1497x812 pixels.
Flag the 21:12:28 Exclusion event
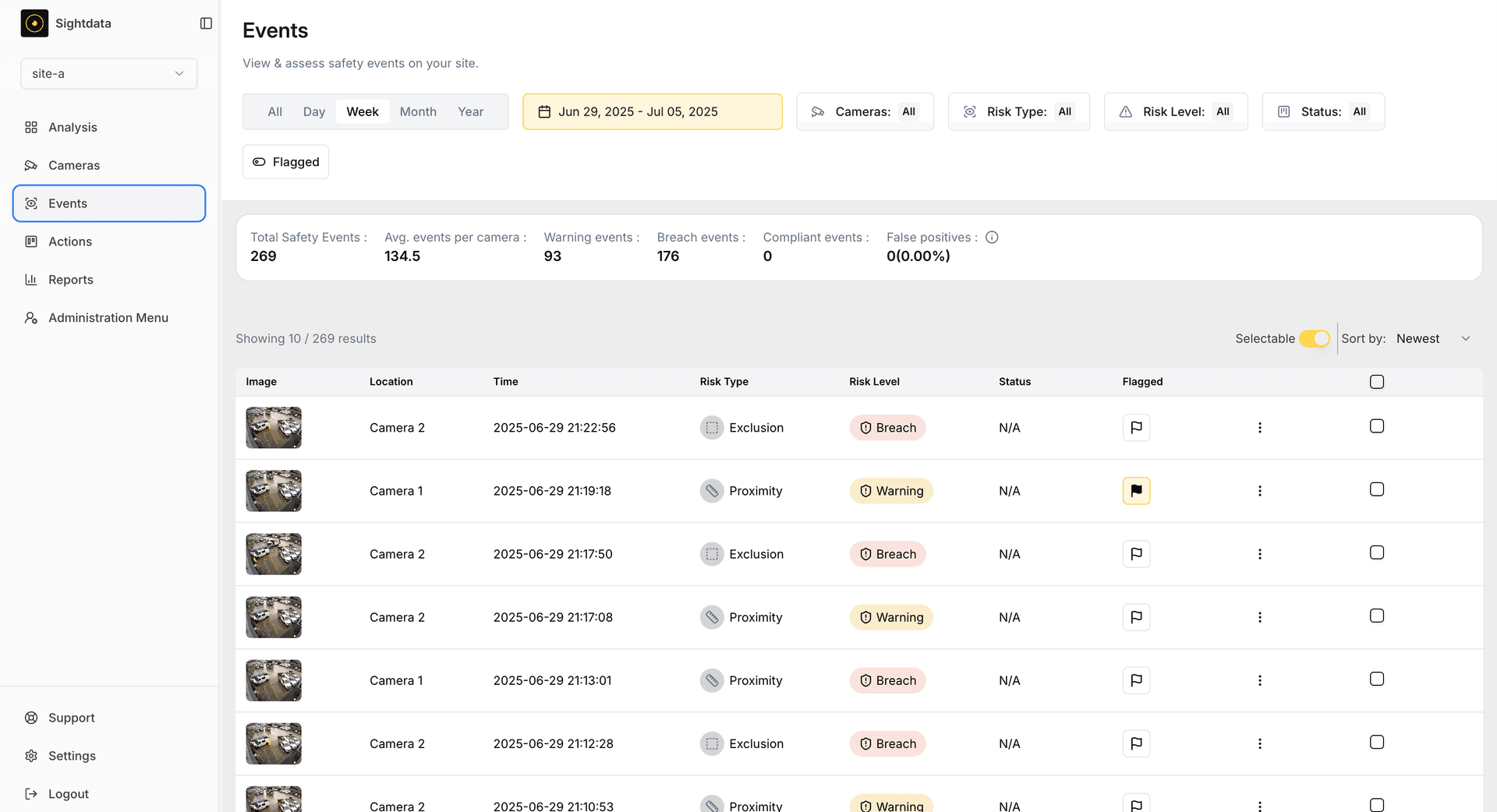[1136, 743]
